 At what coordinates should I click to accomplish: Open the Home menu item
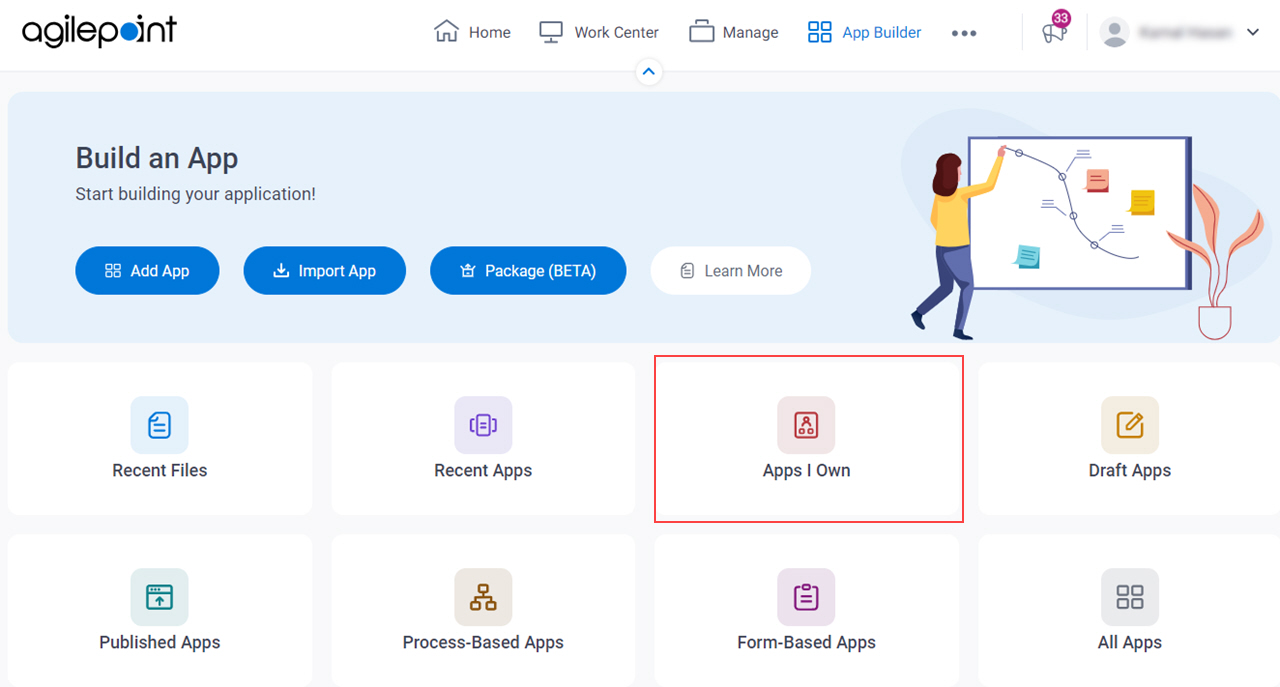pyautogui.click(x=472, y=32)
